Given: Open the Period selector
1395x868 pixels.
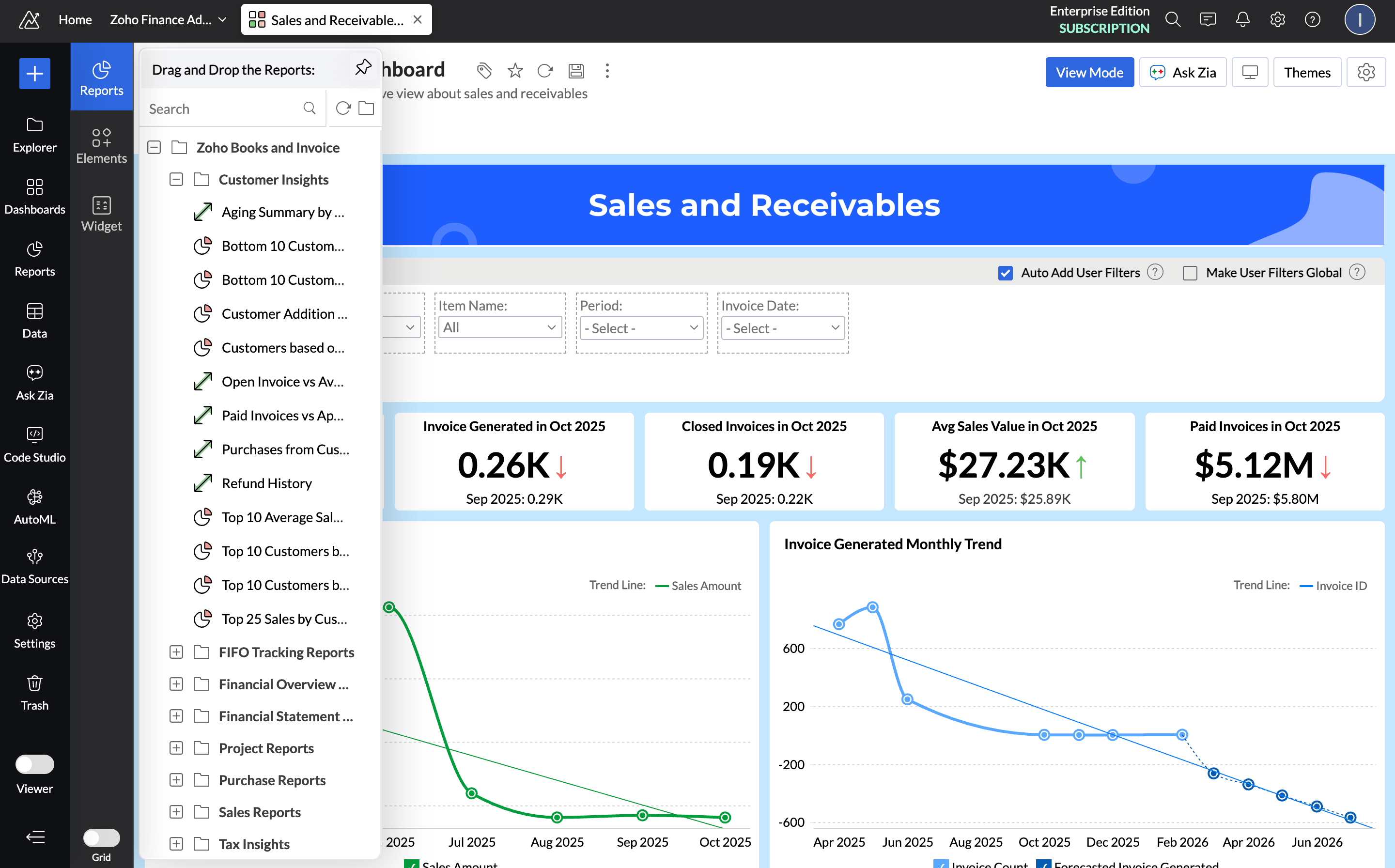Looking at the screenshot, I should (641, 327).
